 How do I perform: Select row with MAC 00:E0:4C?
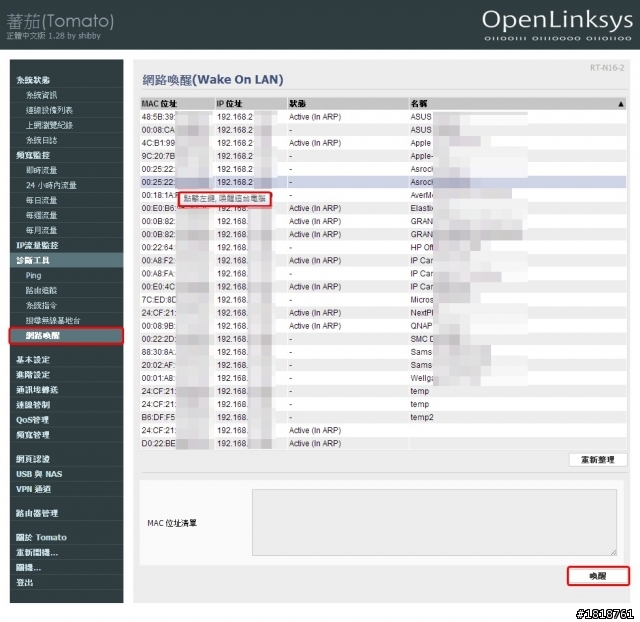(x=383, y=287)
